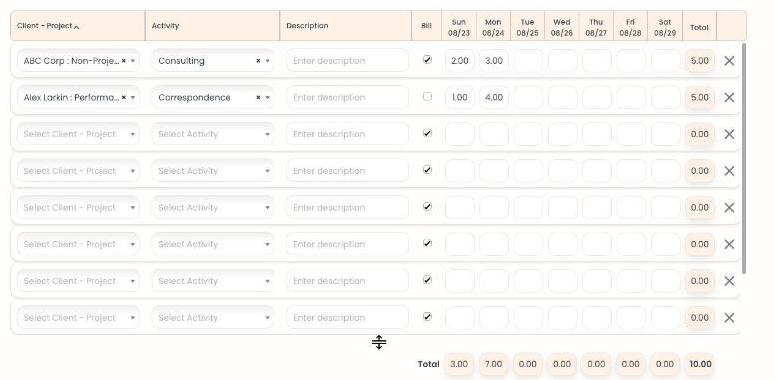
Task: Edit Sunday hours 2.00 for ABC Corp
Action: [x=459, y=61]
